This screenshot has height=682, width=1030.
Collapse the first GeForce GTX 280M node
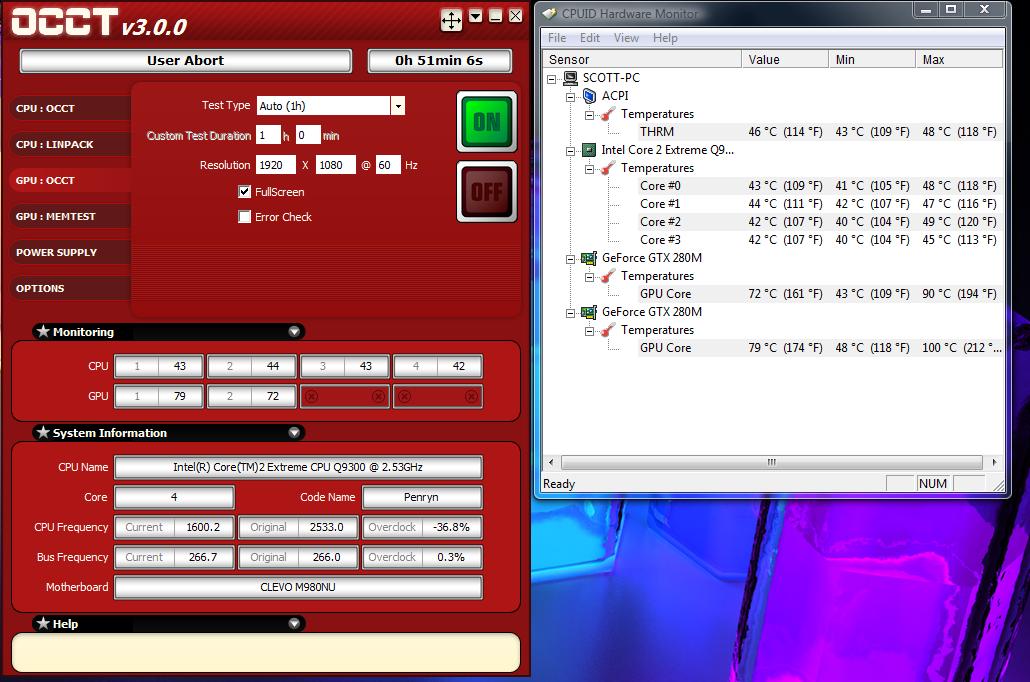[570, 259]
